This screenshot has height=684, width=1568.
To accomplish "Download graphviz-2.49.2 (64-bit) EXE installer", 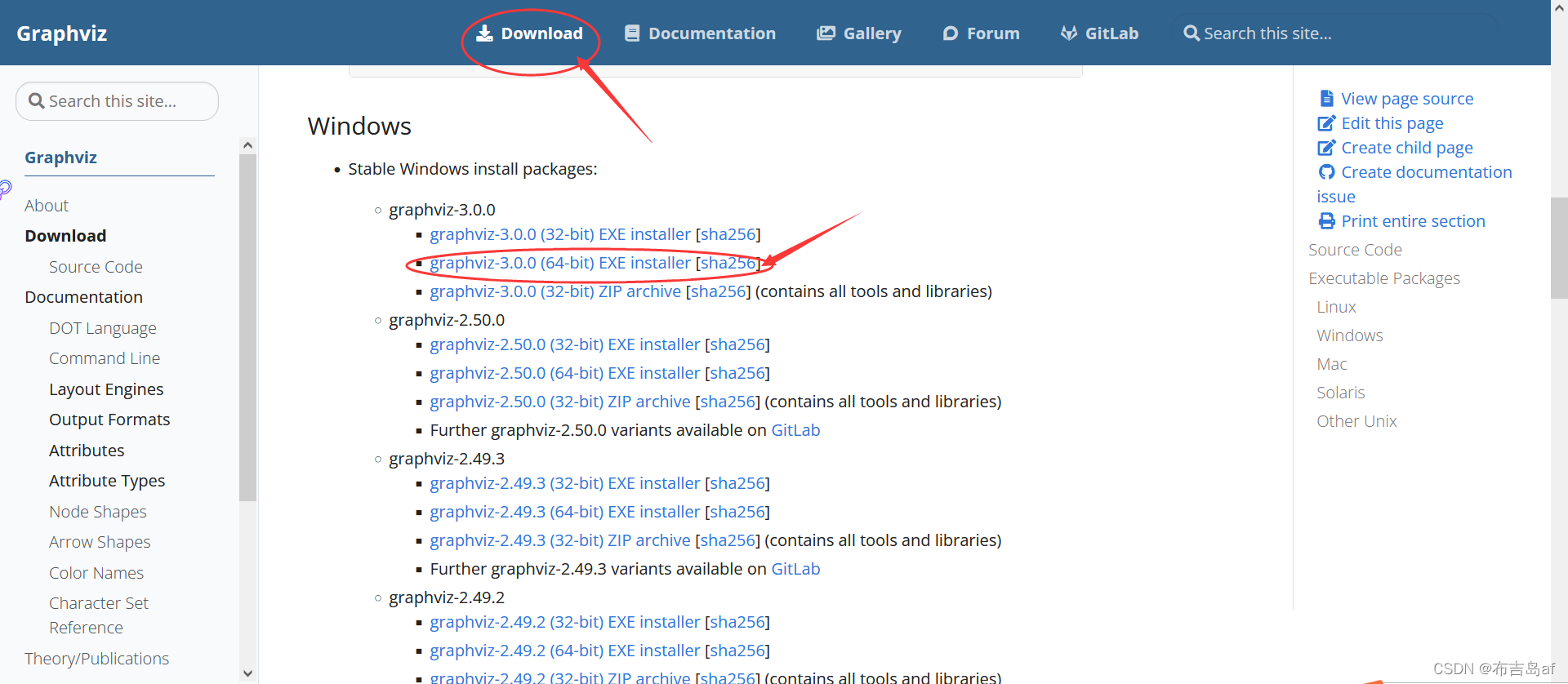I will [565, 651].
